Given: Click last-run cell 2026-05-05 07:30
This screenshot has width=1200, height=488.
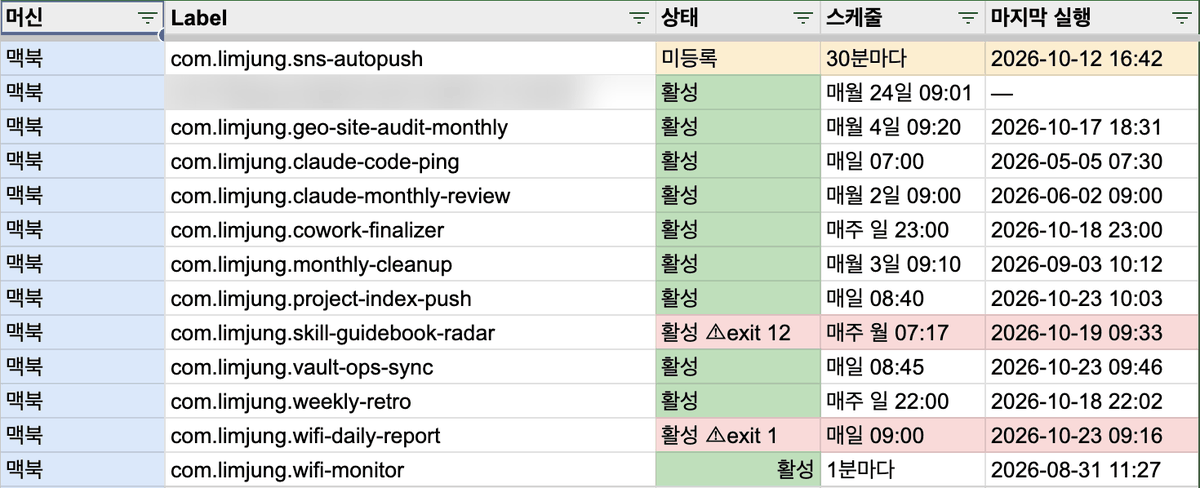Looking at the screenshot, I should (x=1092, y=161).
